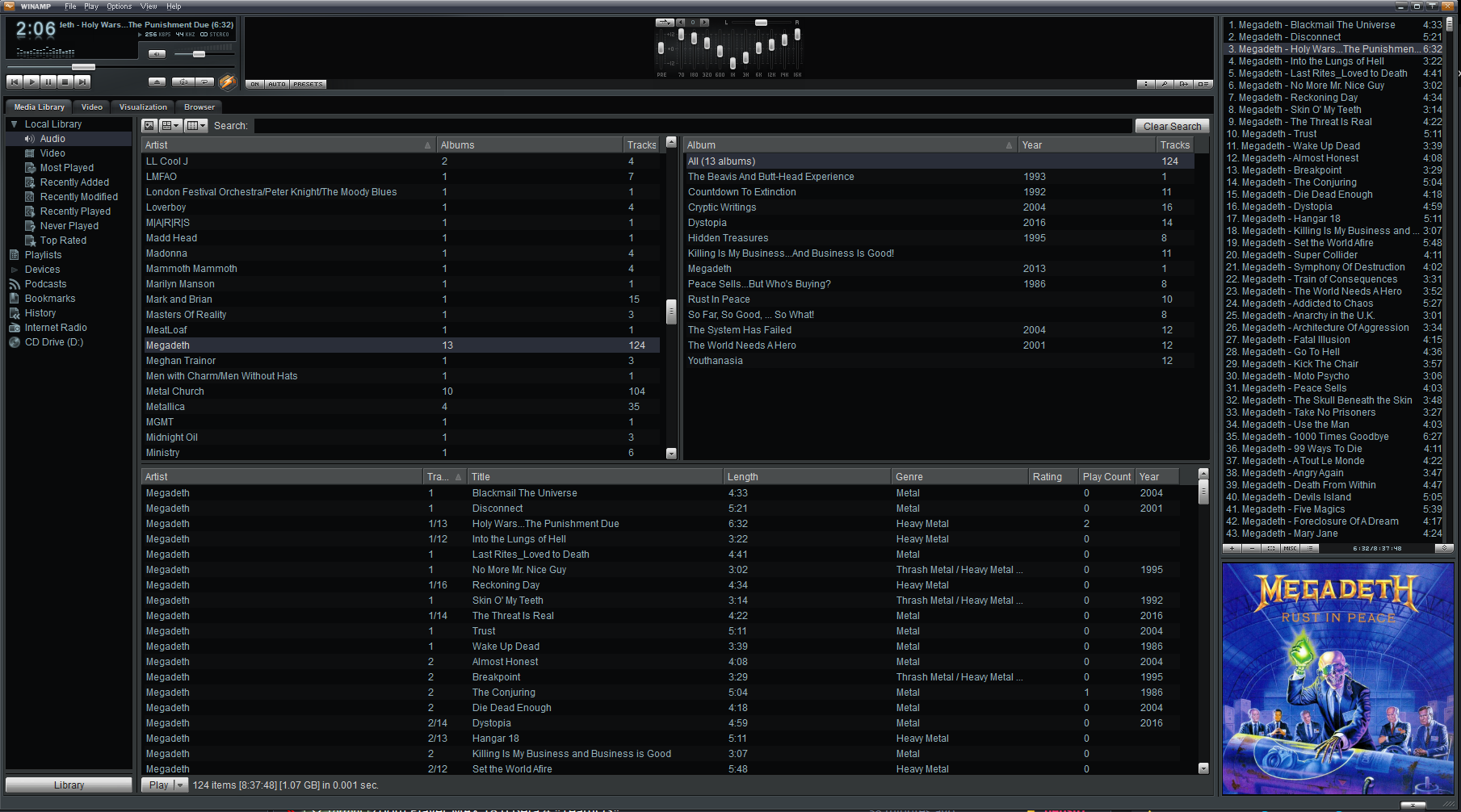
Task: Click the Play button in status bar
Action: point(158,785)
